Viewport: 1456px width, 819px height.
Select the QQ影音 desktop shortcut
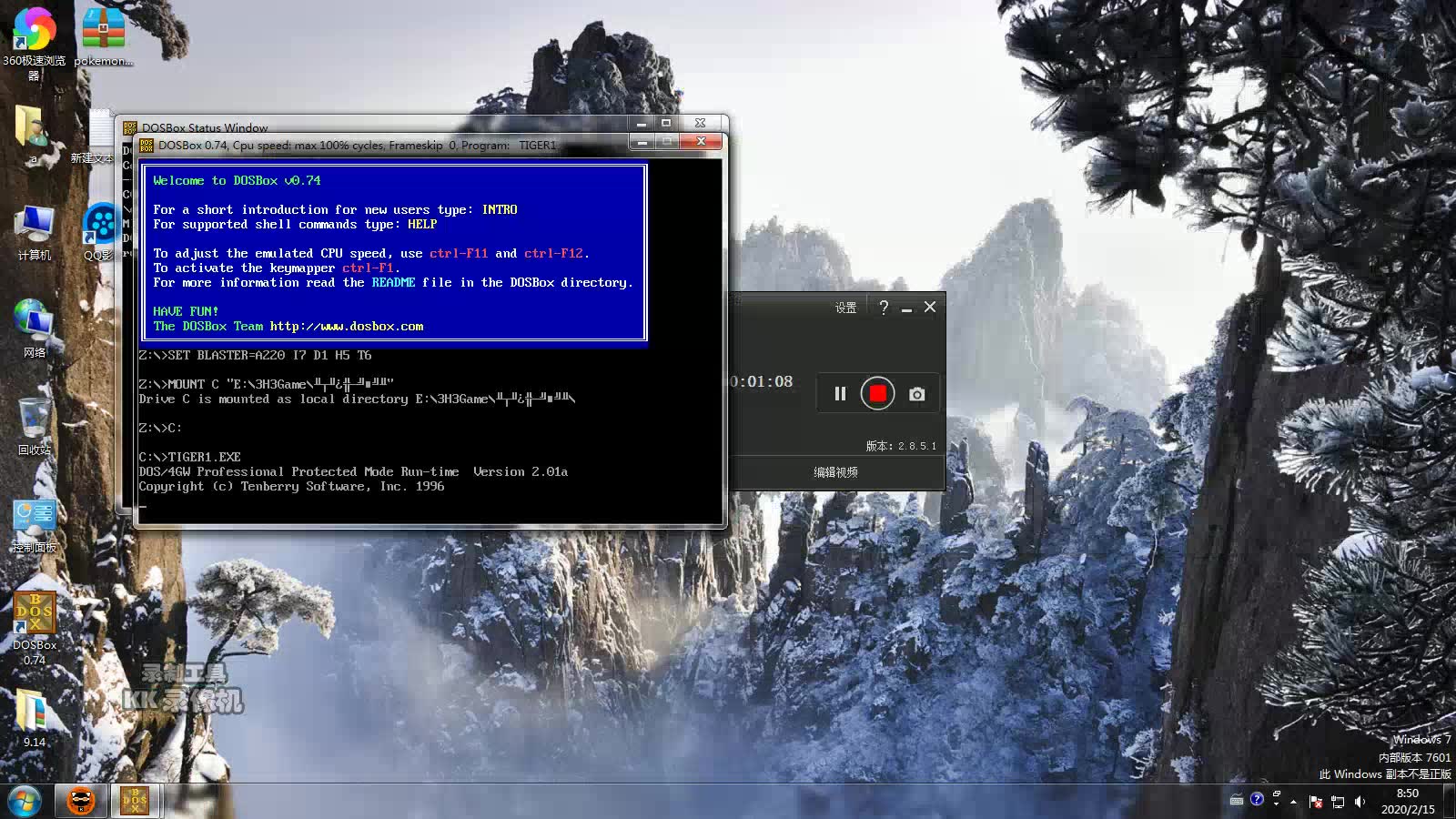tap(99, 233)
